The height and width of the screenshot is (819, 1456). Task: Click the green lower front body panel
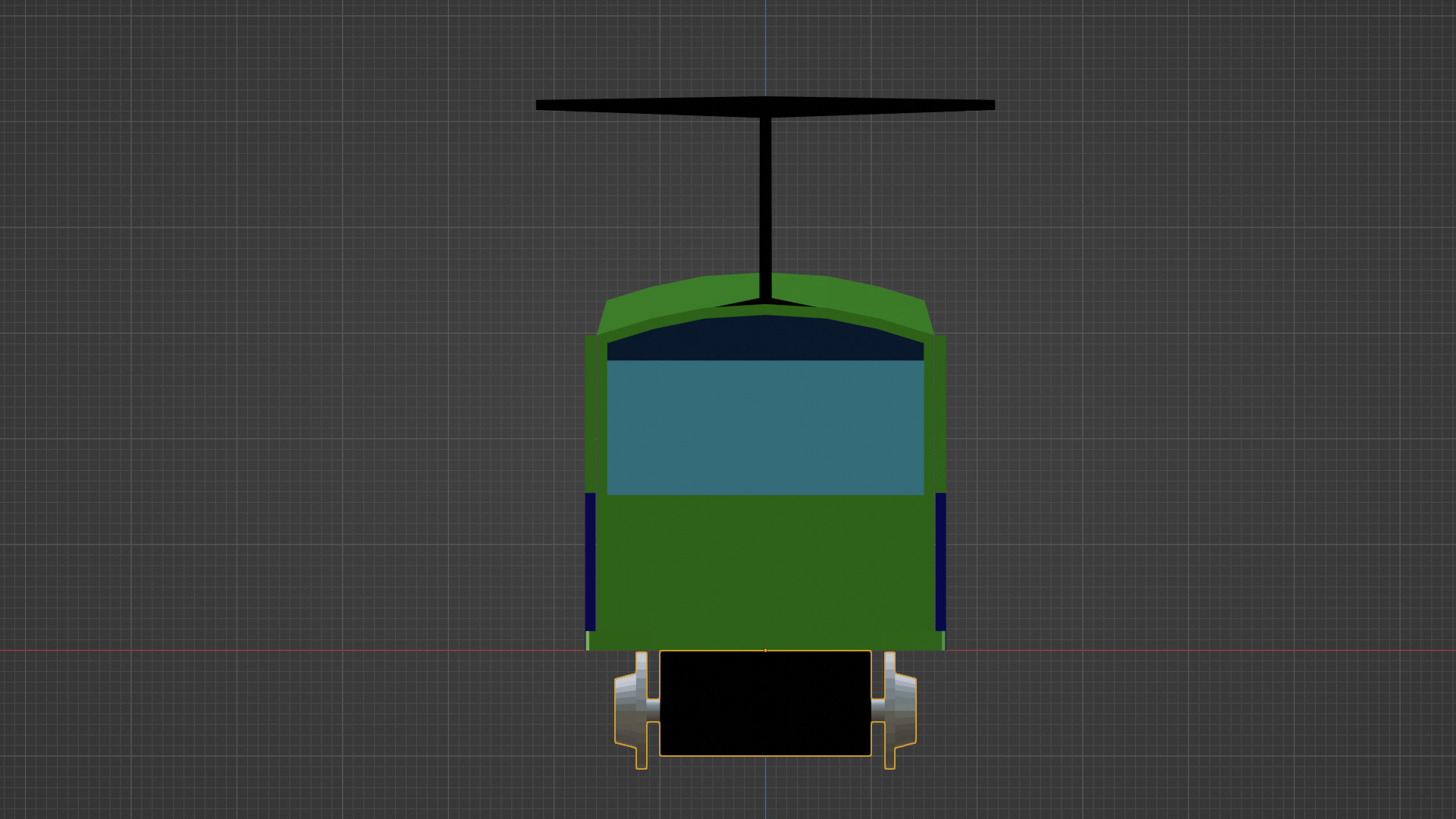point(765,573)
